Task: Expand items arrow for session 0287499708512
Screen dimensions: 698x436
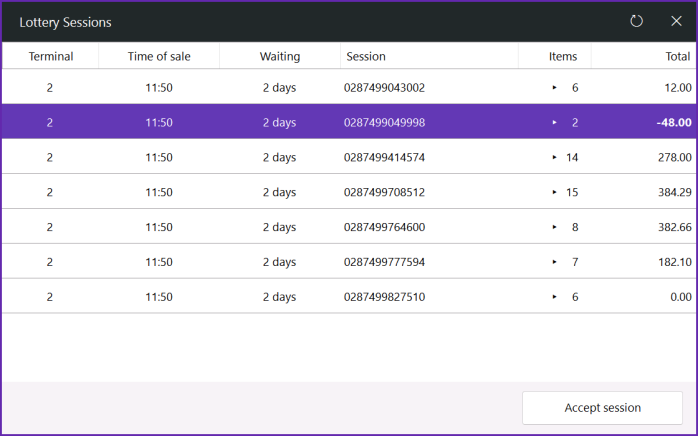Action: 554,192
